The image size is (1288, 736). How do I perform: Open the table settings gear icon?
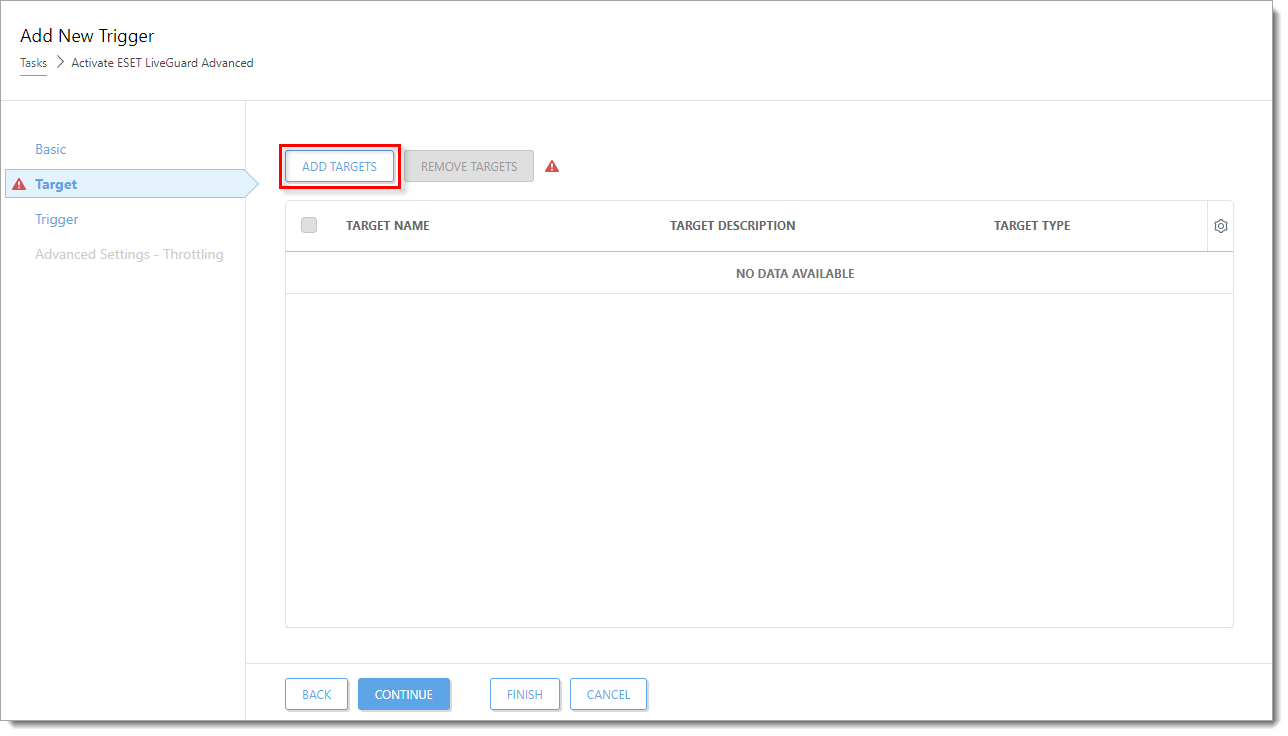[1220, 226]
